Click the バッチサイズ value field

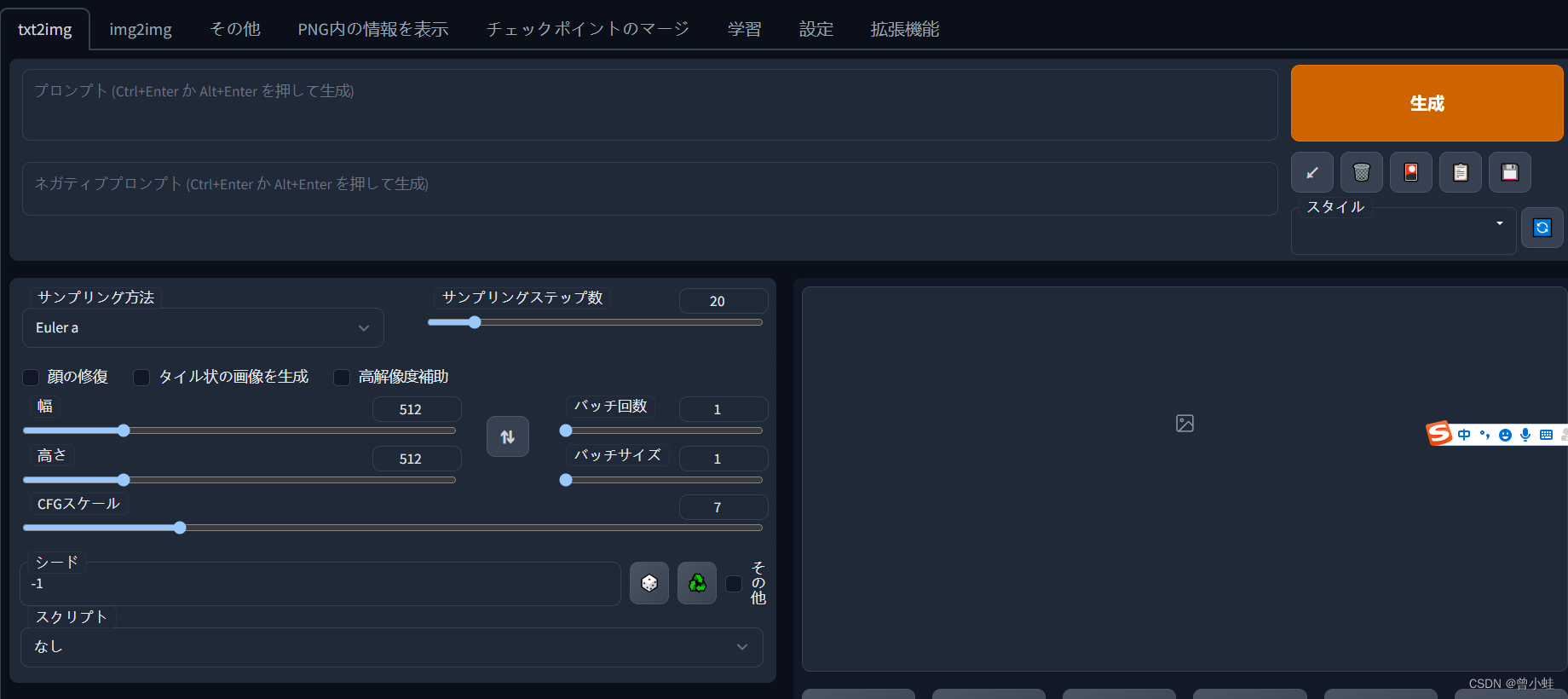tap(723, 459)
